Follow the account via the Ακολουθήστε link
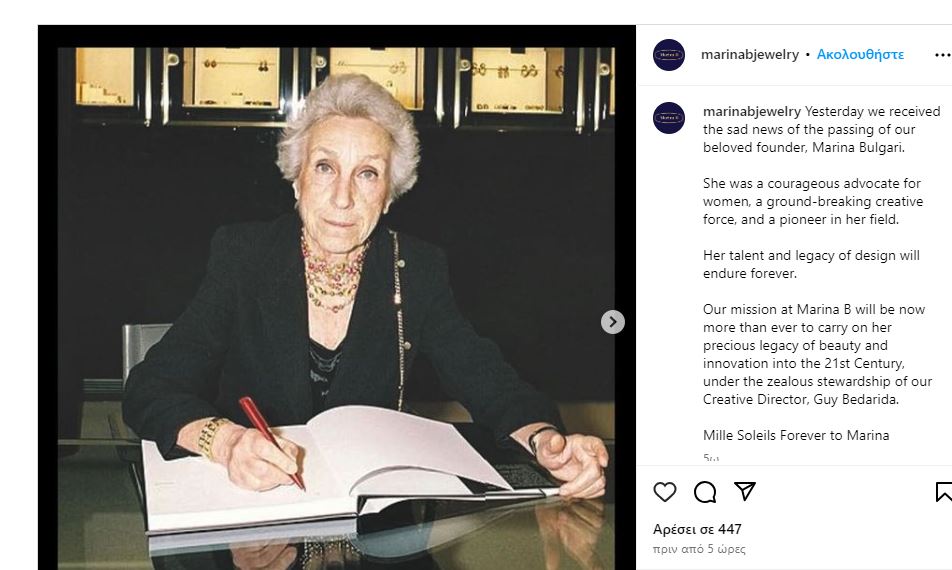 (x=860, y=55)
